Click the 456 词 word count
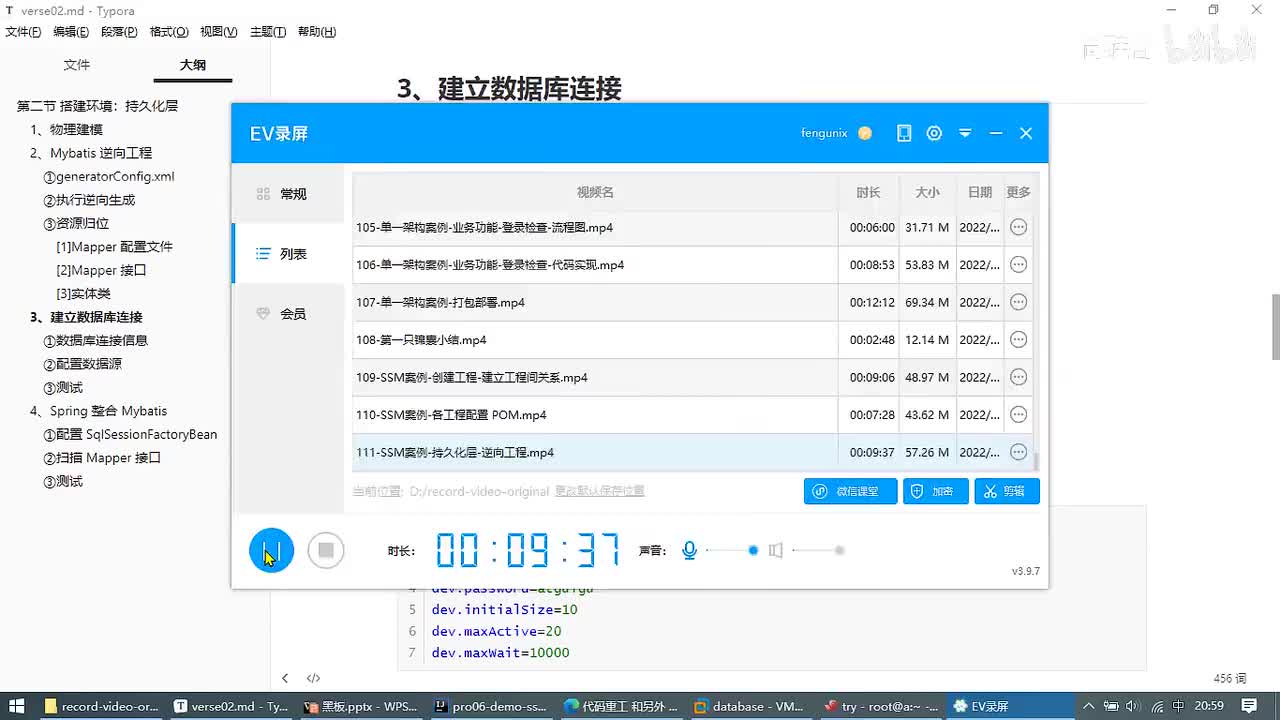This screenshot has width=1280, height=720. point(1229,678)
